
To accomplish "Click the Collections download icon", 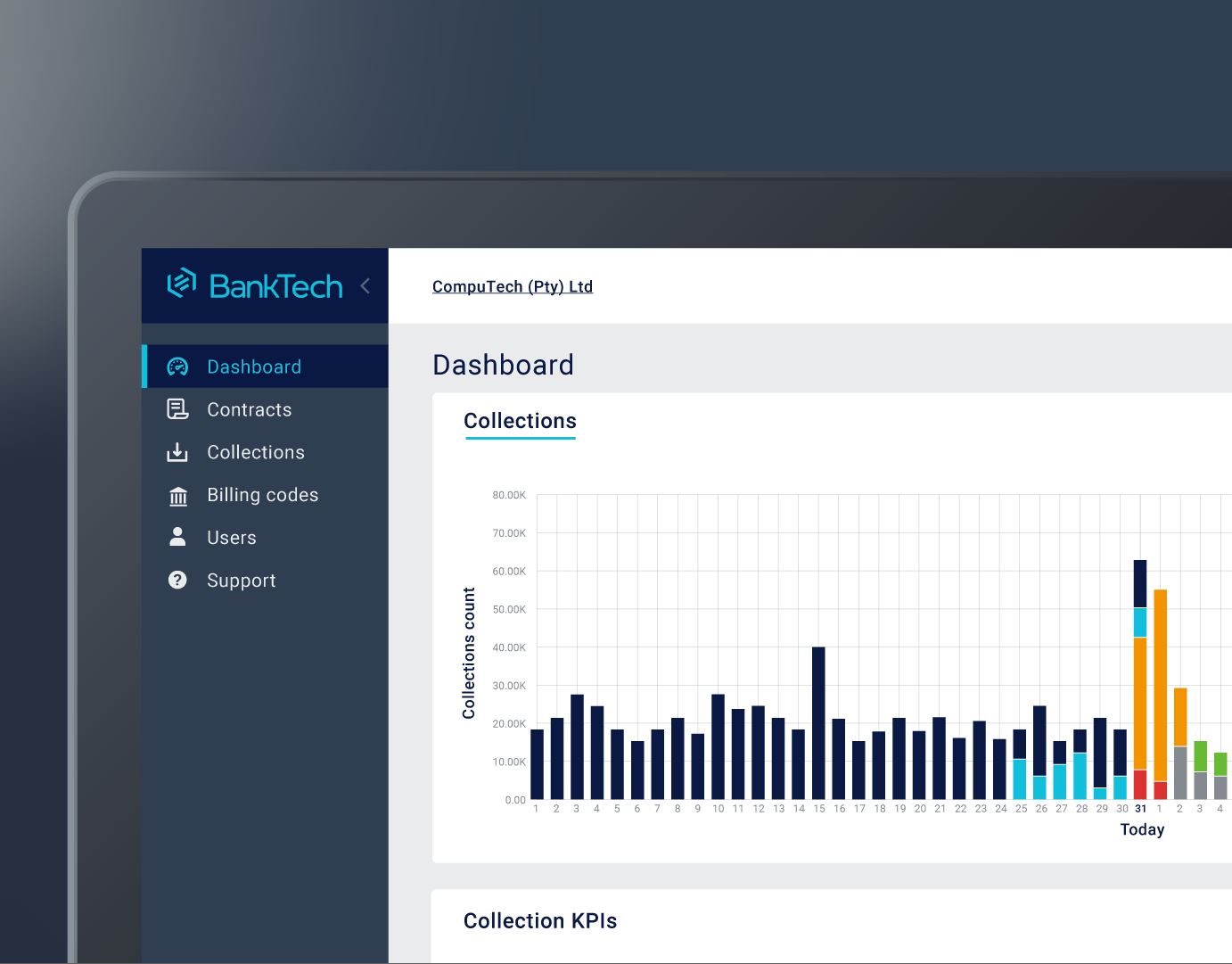I will (177, 452).
